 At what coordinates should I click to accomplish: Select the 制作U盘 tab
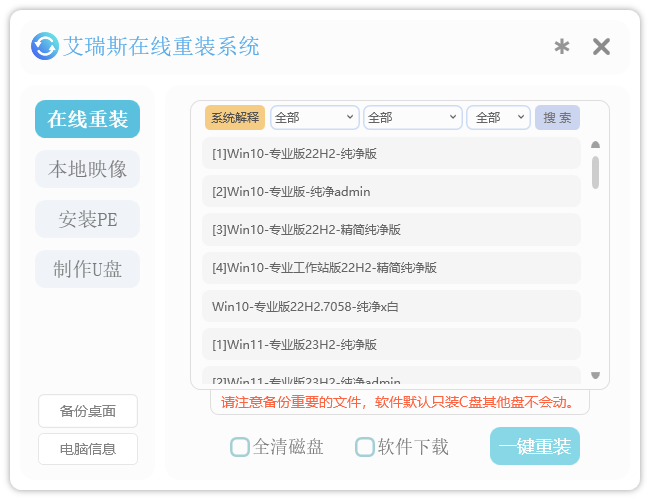(x=87, y=269)
